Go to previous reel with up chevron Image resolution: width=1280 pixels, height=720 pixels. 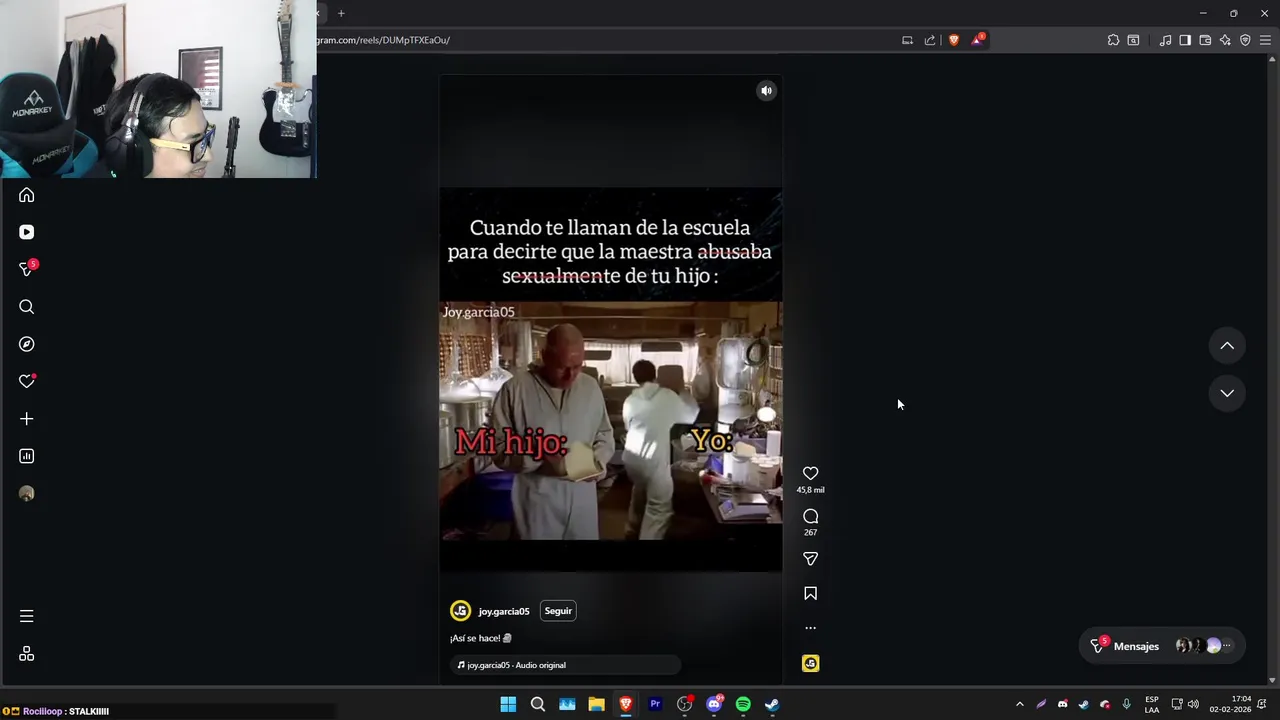pos(1227,346)
